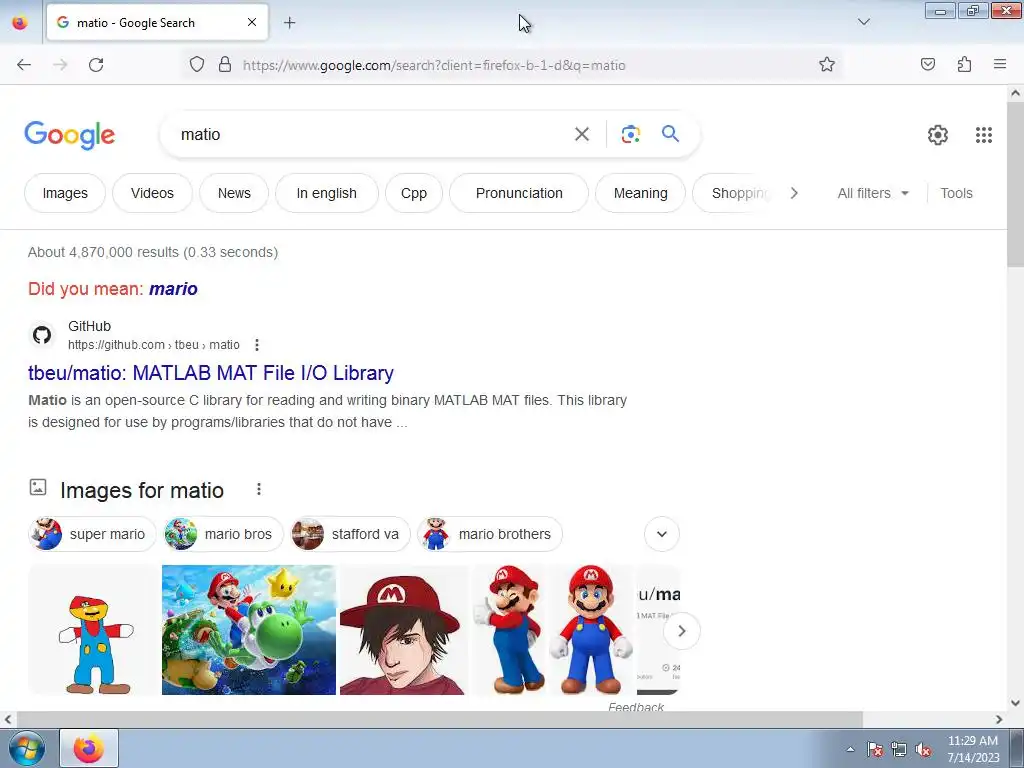The width and height of the screenshot is (1024, 768).
Task: Click the forward navigation arrow
Action: click(60, 65)
